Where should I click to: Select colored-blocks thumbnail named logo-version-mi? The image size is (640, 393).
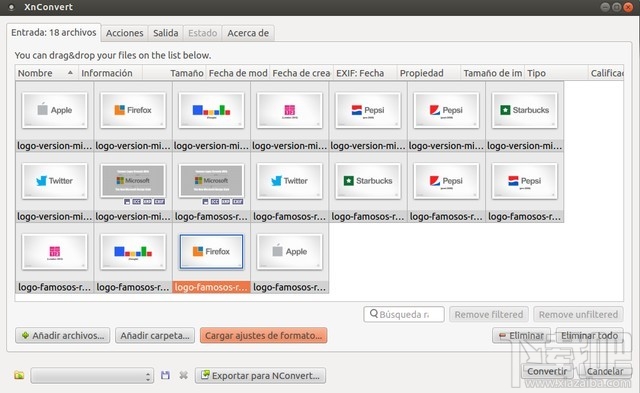211,110
